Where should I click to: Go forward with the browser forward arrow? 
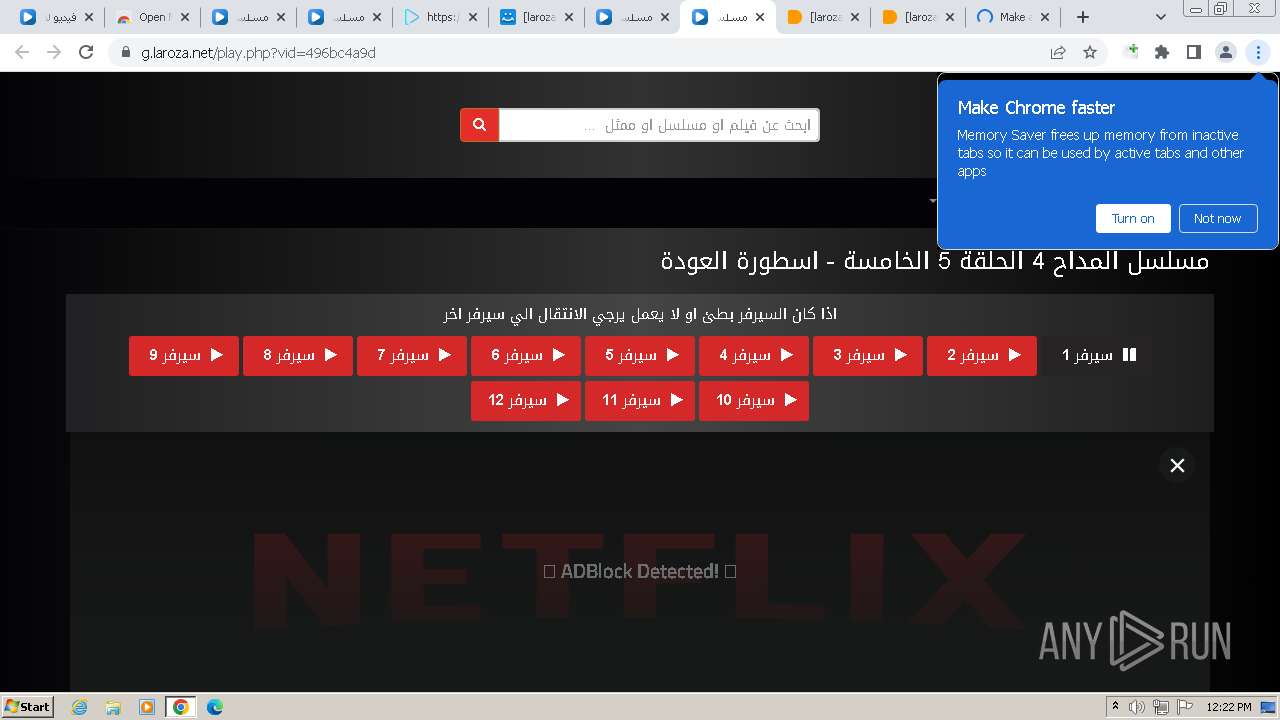(x=54, y=52)
